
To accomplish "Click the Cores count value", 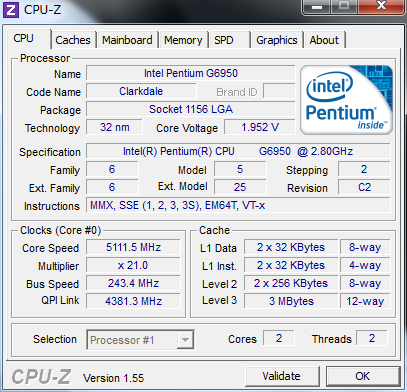I will (279, 338).
